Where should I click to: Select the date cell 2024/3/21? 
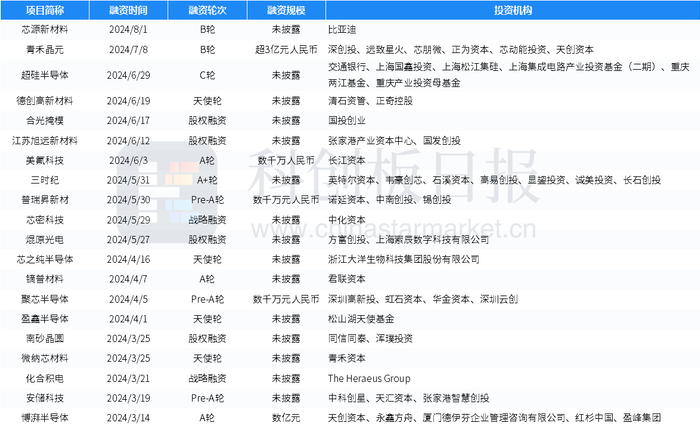(x=129, y=379)
